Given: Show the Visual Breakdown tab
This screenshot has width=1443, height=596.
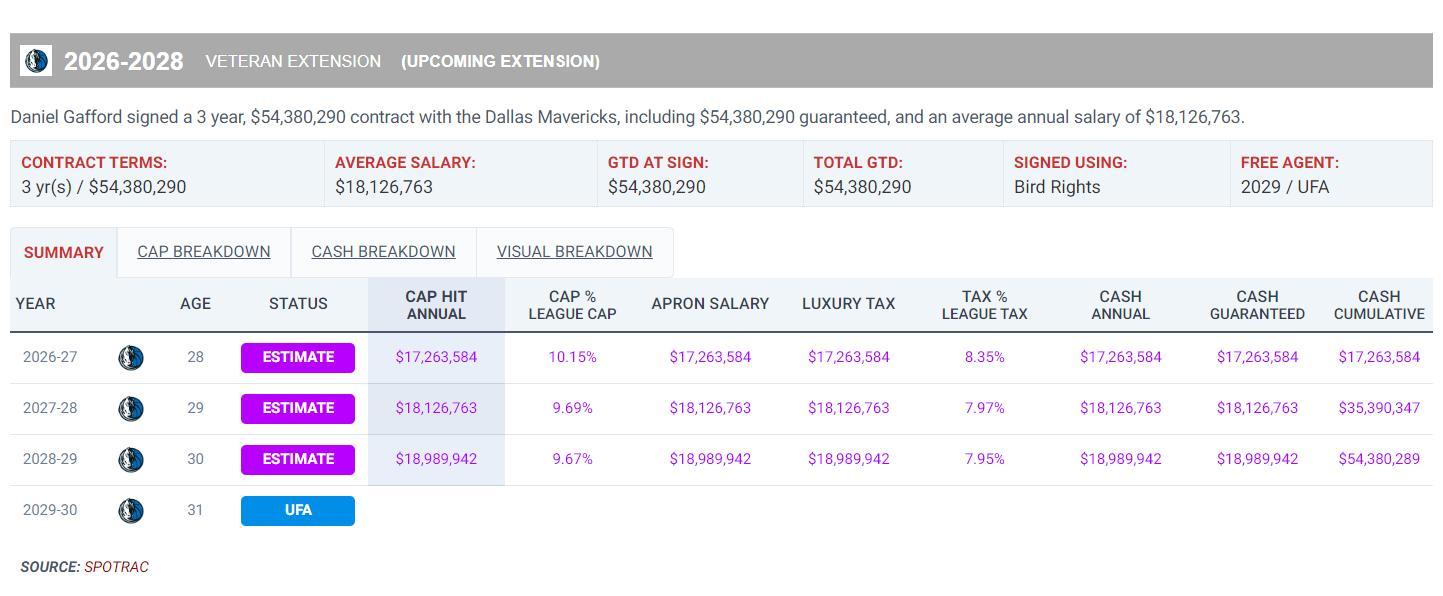Looking at the screenshot, I should pos(574,252).
